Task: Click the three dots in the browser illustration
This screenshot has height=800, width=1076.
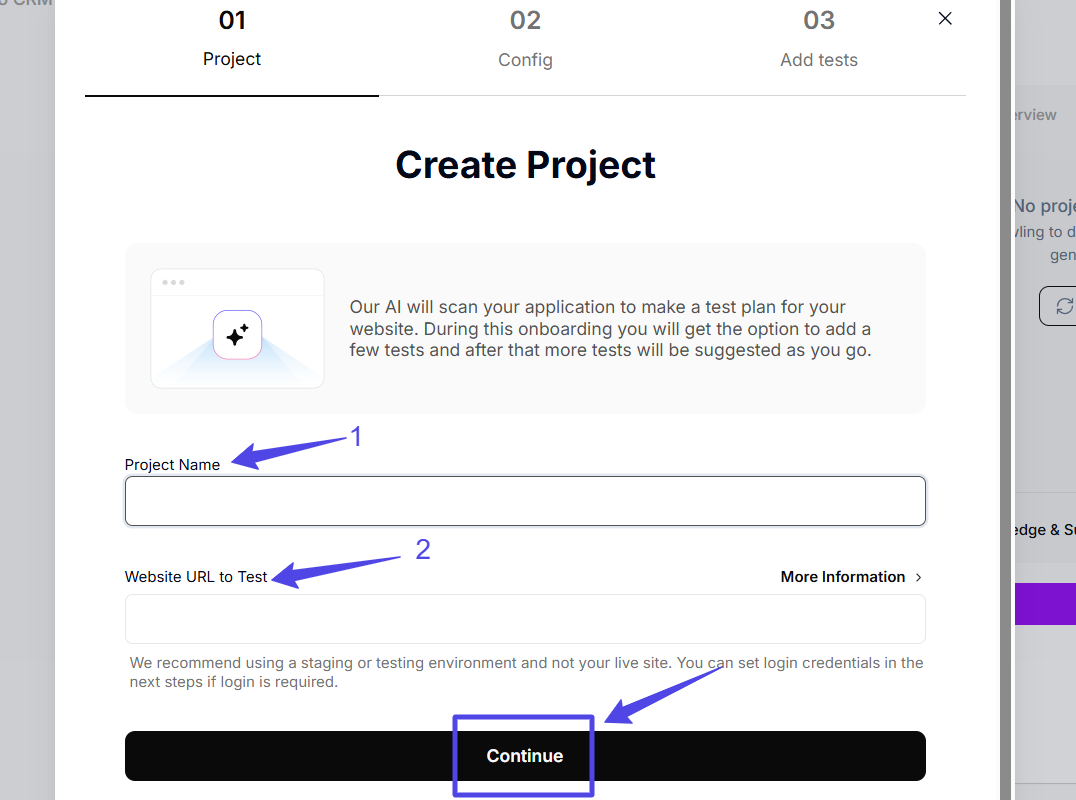Action: click(x=173, y=282)
